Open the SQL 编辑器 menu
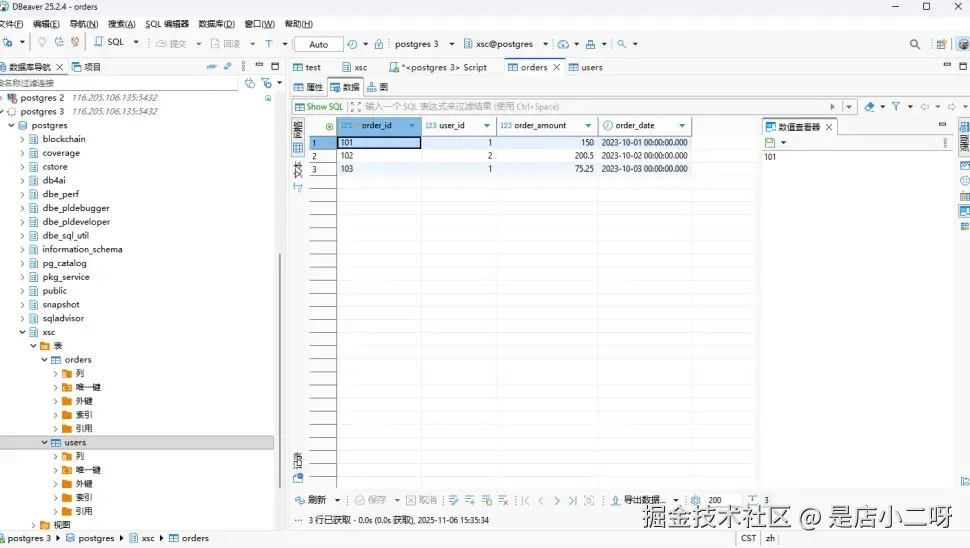970x548 pixels. pyautogui.click(x=167, y=24)
